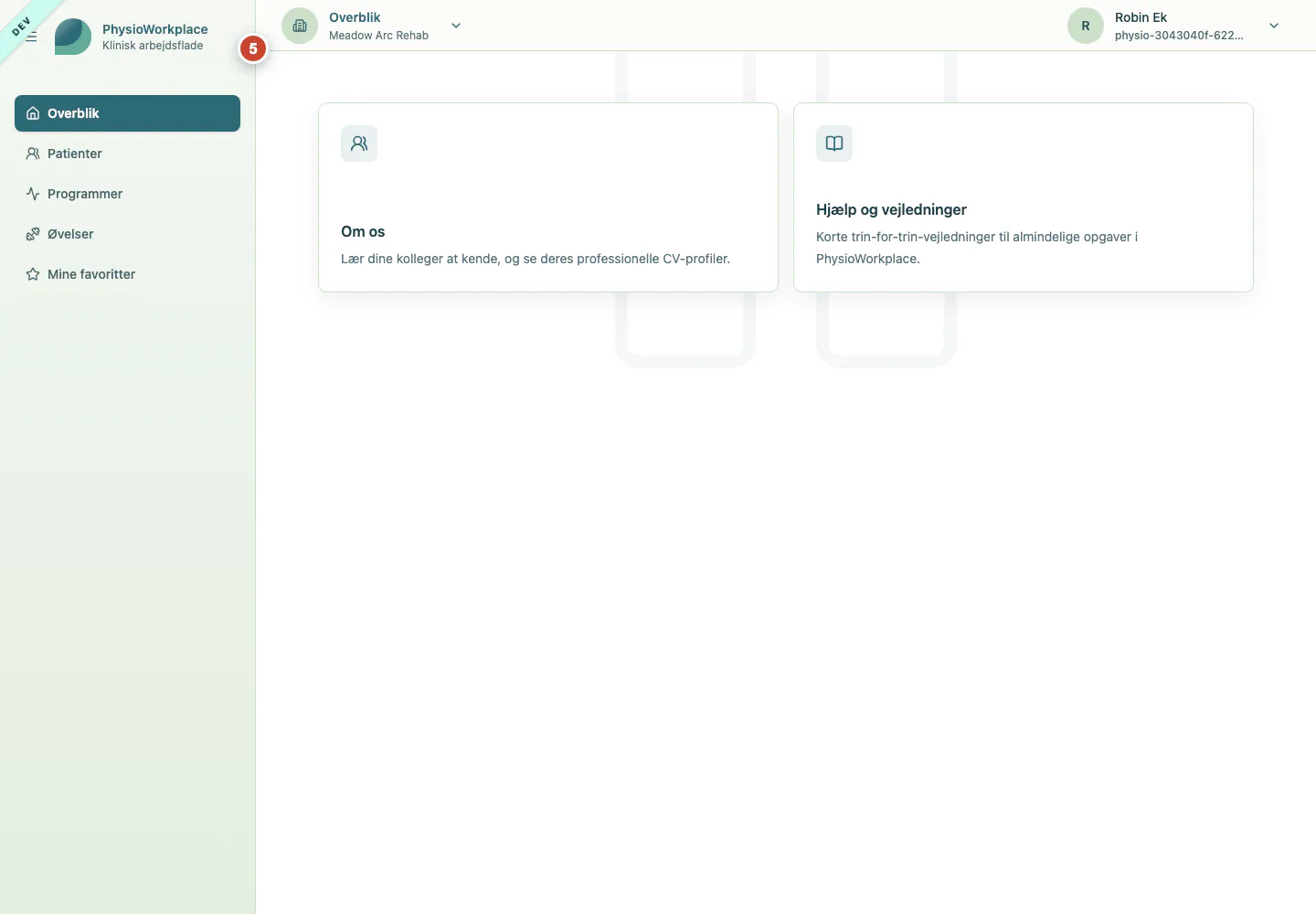
Task: Click the 'Klinisk arbejdsflade' subtitle text
Action: (x=153, y=46)
